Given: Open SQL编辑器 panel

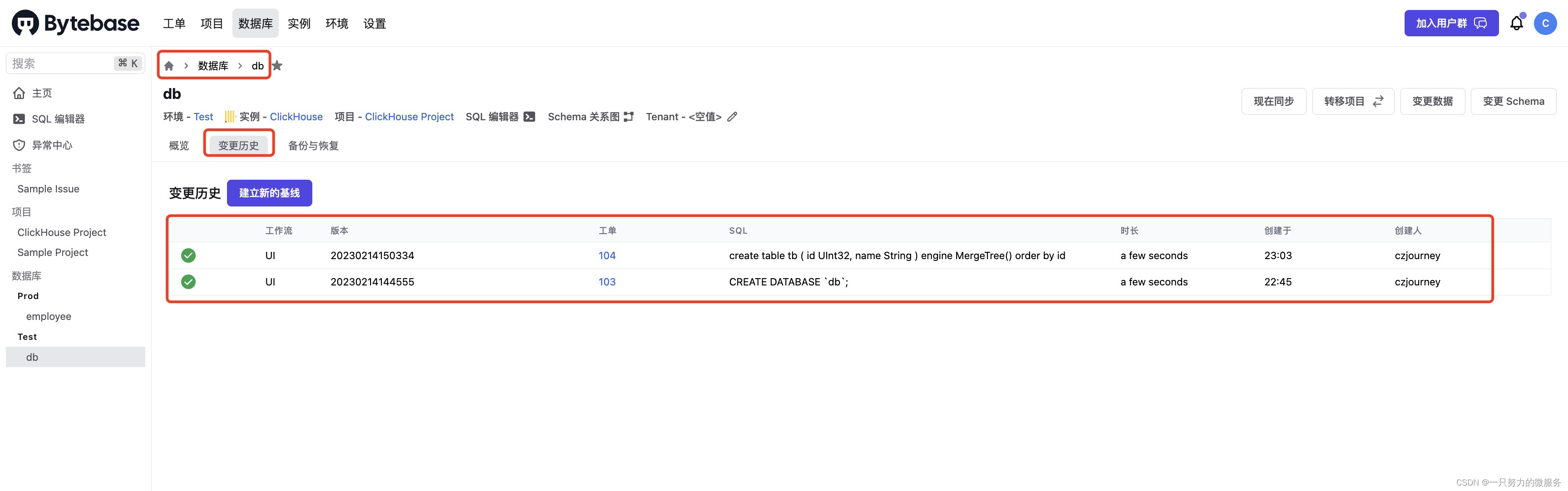Looking at the screenshot, I should point(57,117).
